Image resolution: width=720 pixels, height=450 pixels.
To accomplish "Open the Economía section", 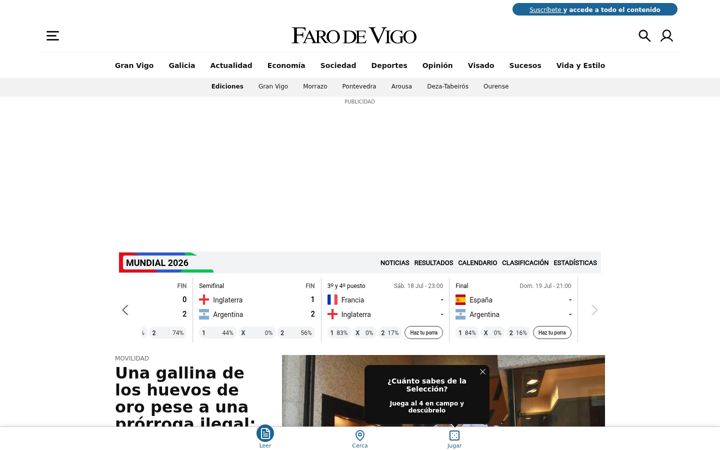I will point(286,66).
